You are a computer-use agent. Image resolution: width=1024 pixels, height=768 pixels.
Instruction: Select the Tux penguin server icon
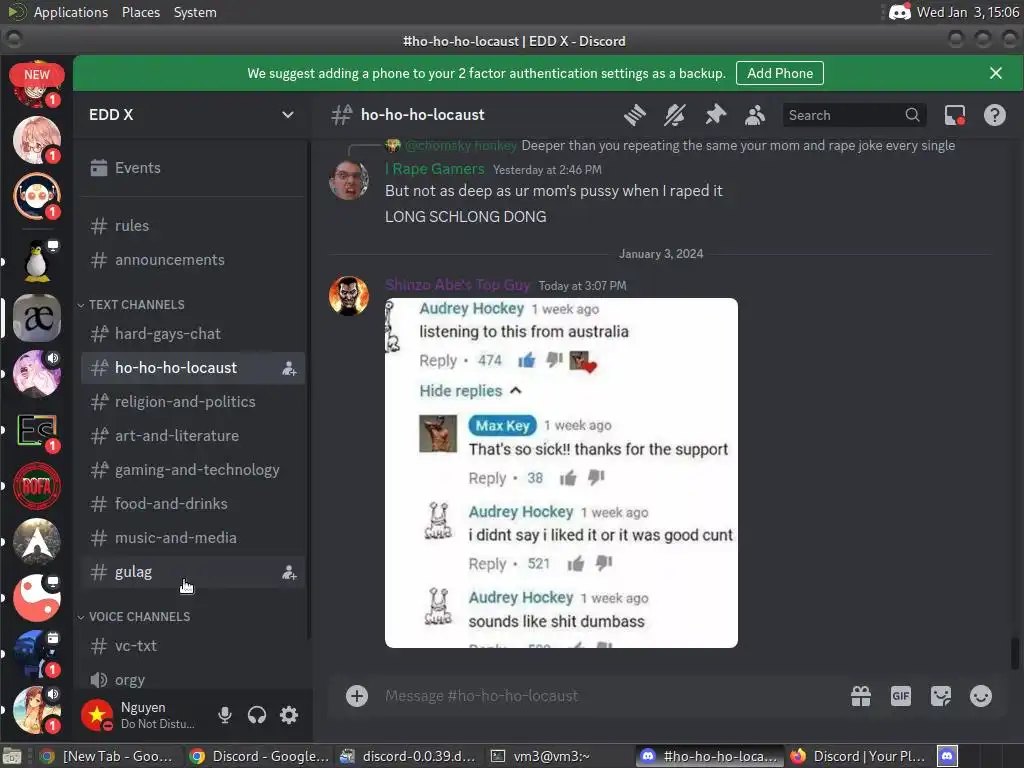click(x=37, y=261)
